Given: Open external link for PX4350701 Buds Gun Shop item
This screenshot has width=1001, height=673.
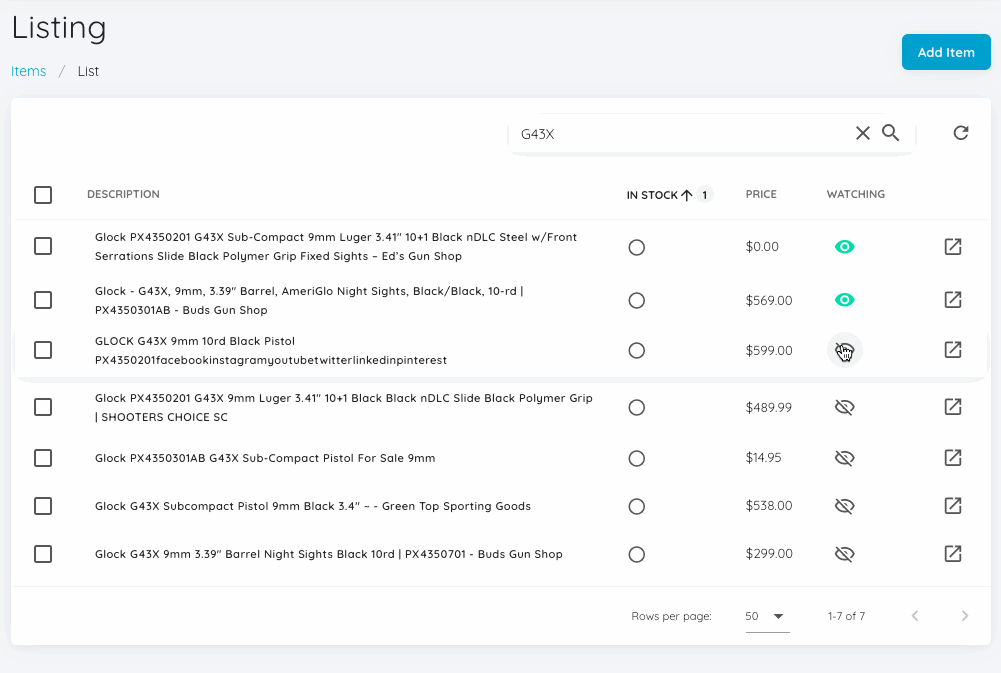Looking at the screenshot, I should point(952,554).
